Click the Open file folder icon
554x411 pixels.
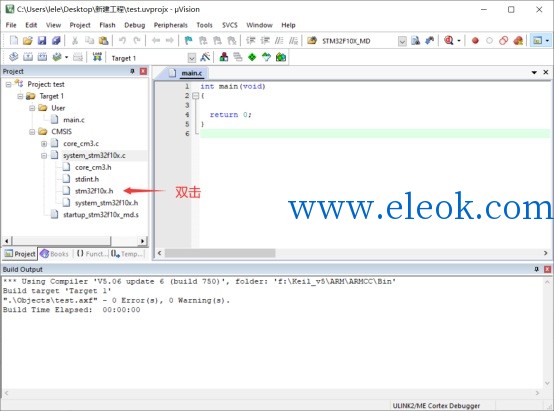(x=28, y=41)
